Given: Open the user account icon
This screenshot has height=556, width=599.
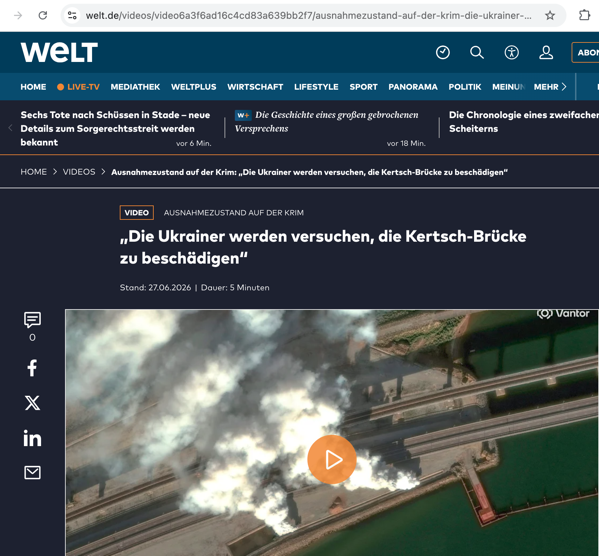Looking at the screenshot, I should pyautogui.click(x=546, y=52).
